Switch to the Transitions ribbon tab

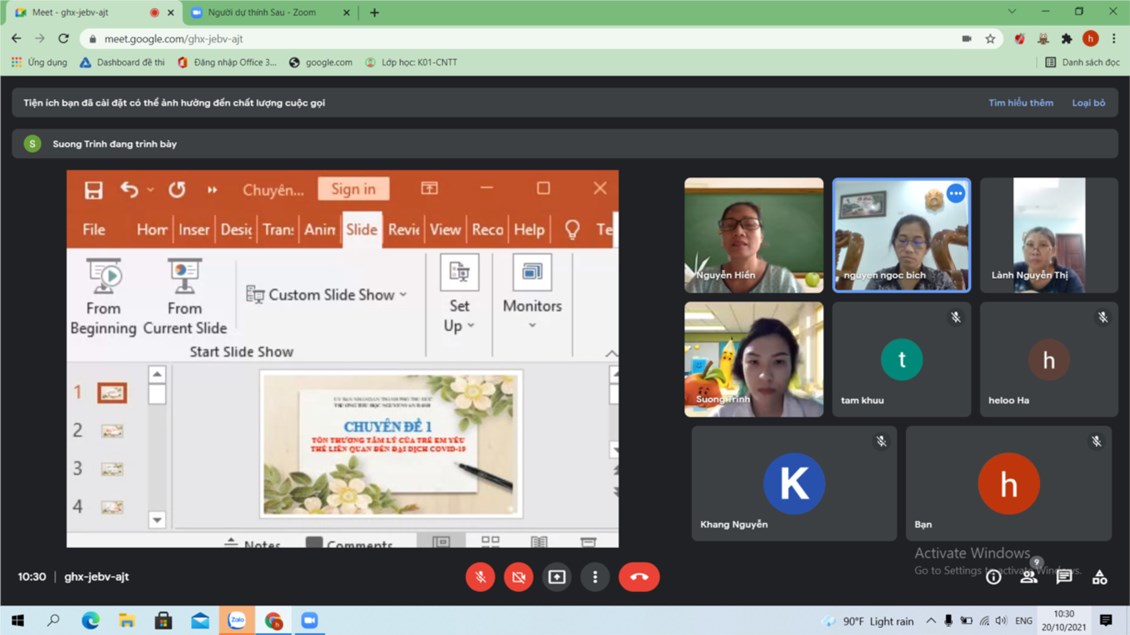click(277, 229)
